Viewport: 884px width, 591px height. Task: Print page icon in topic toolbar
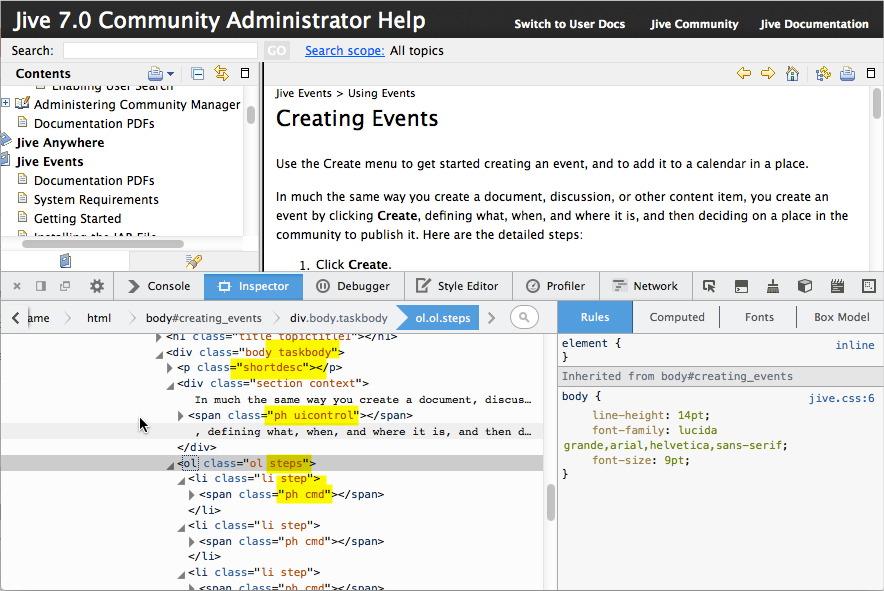(847, 73)
